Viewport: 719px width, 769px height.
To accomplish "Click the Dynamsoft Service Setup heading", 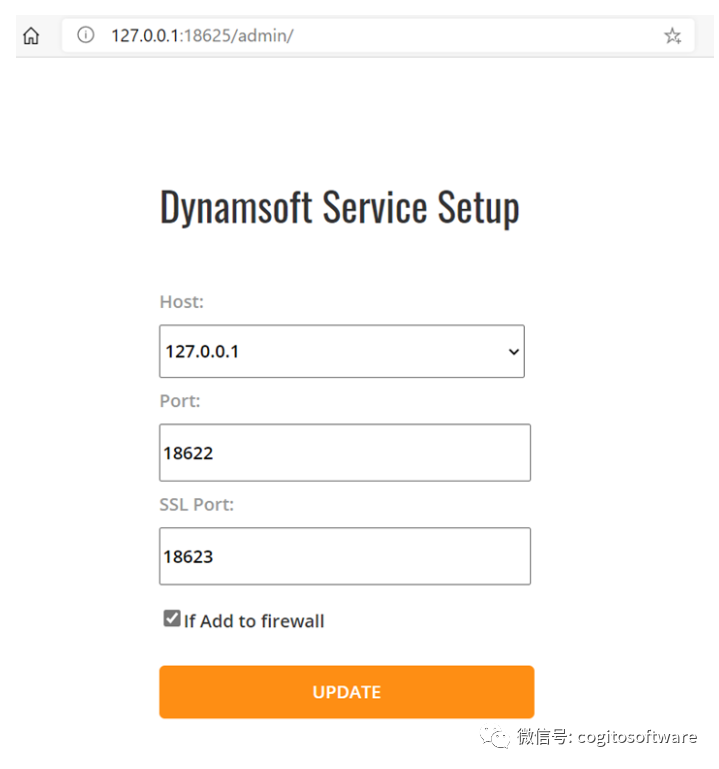I will click(339, 208).
